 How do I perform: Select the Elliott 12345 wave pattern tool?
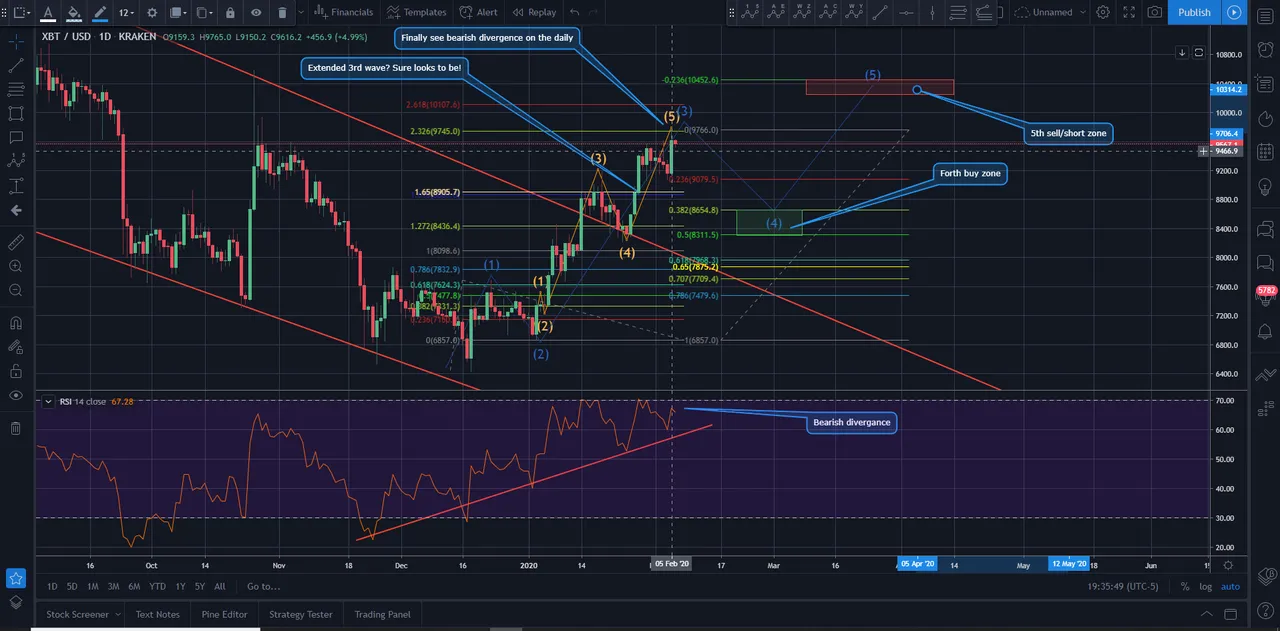pos(750,13)
